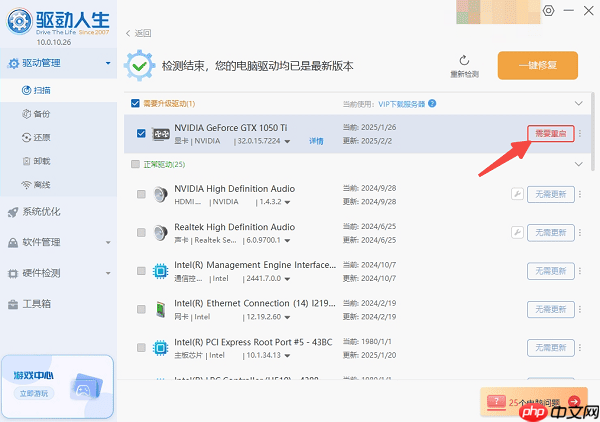600x422 pixels.
Task: Open 系统优化 in the sidebar
Action: coord(59,212)
